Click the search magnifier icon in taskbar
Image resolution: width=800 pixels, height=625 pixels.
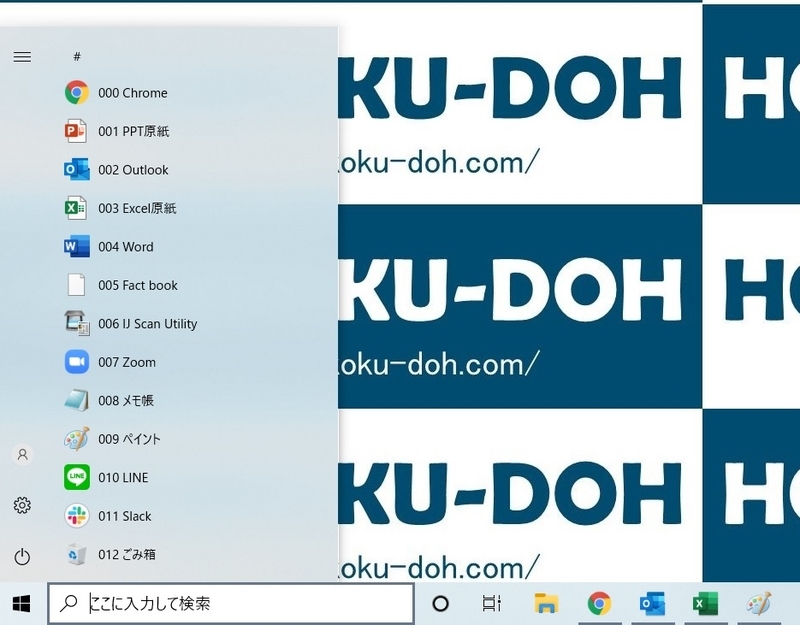[x=68, y=603]
